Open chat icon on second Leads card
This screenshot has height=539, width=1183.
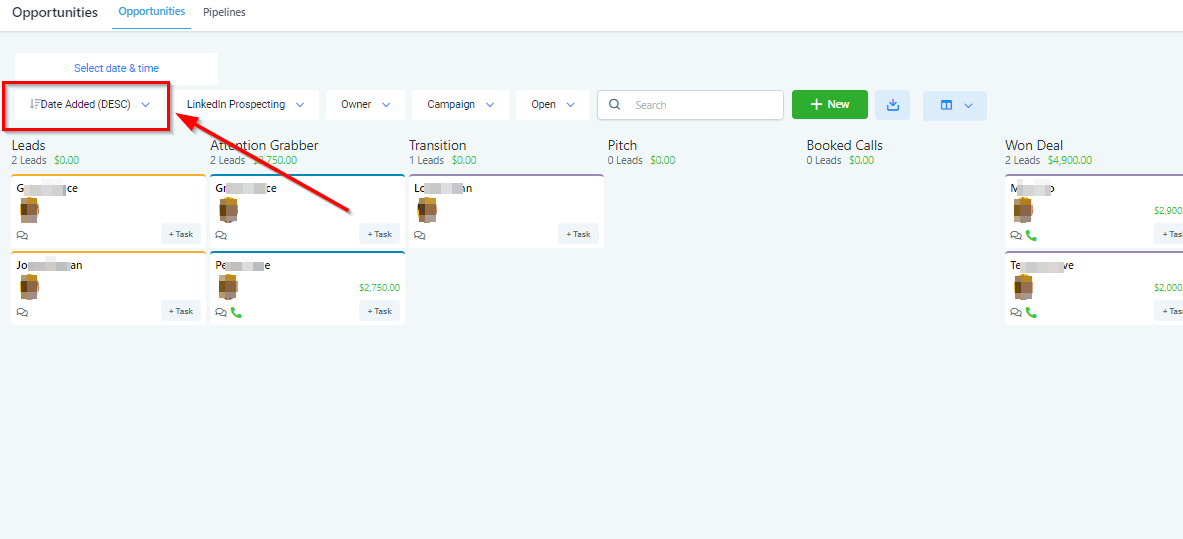pyautogui.click(x=22, y=312)
